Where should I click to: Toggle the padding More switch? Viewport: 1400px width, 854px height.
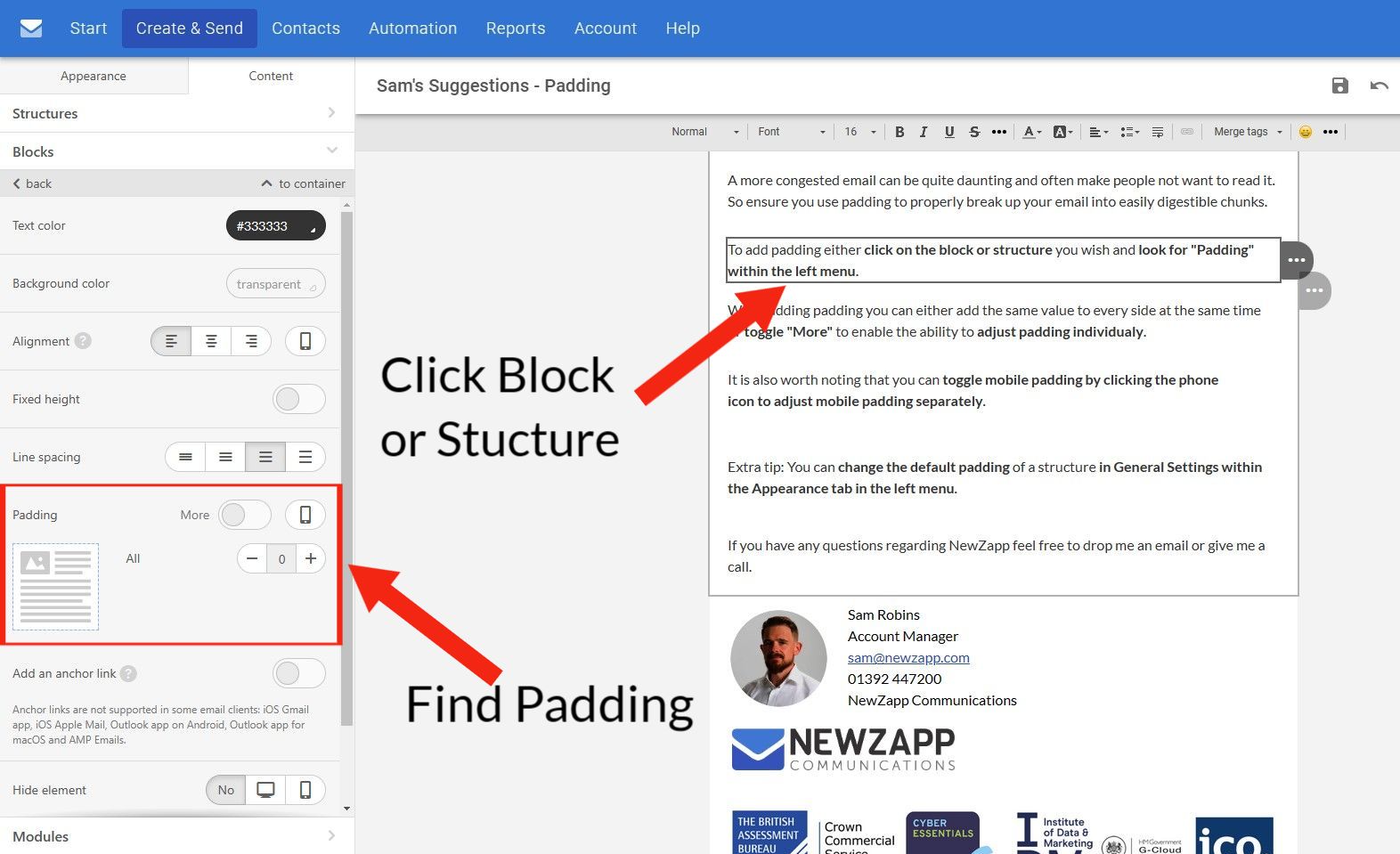[x=245, y=515]
